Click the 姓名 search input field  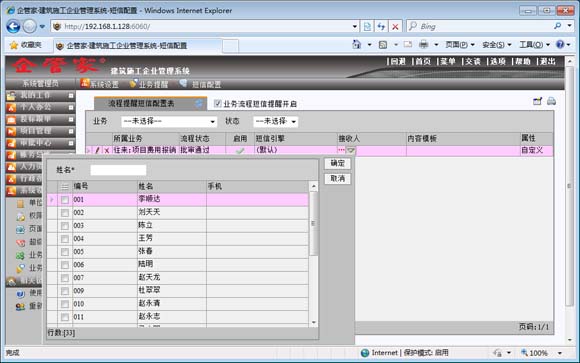point(118,170)
